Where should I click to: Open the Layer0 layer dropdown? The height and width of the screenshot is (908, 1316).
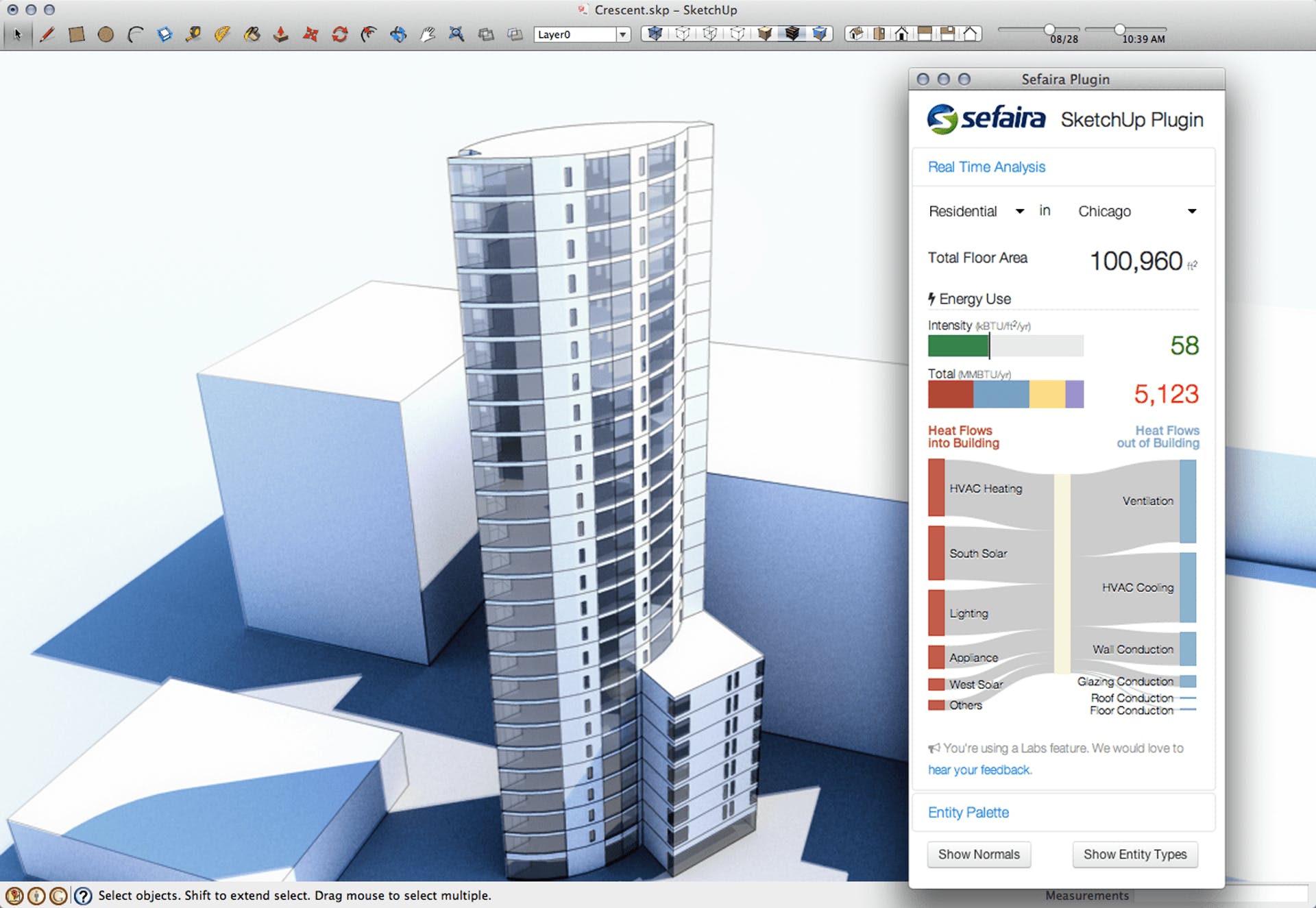[622, 34]
